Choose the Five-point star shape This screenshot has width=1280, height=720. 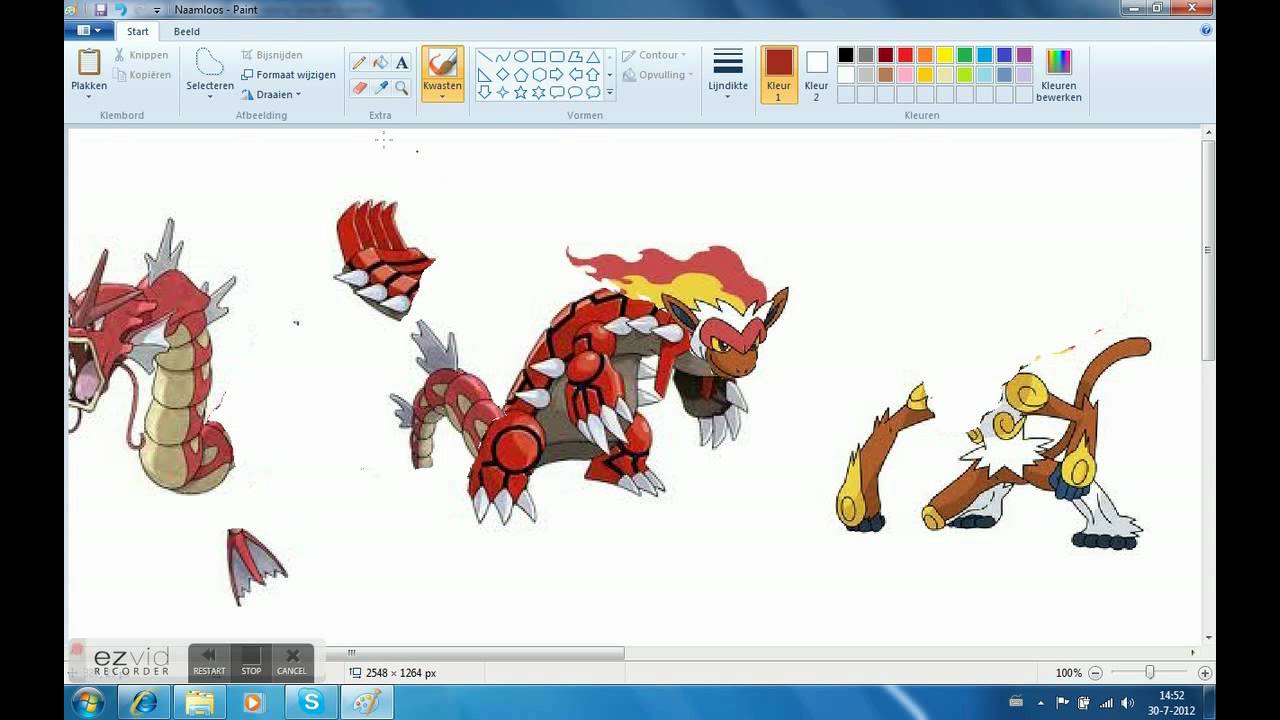pyautogui.click(x=521, y=92)
